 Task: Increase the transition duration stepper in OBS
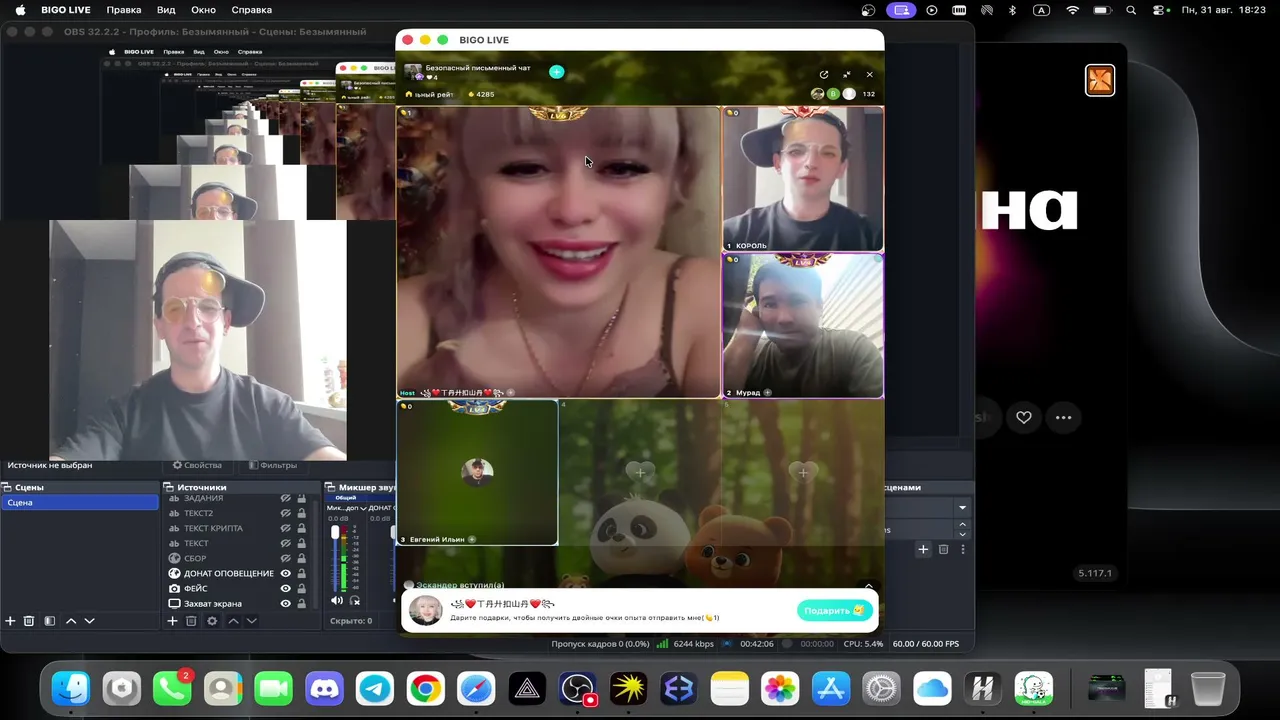click(x=963, y=524)
